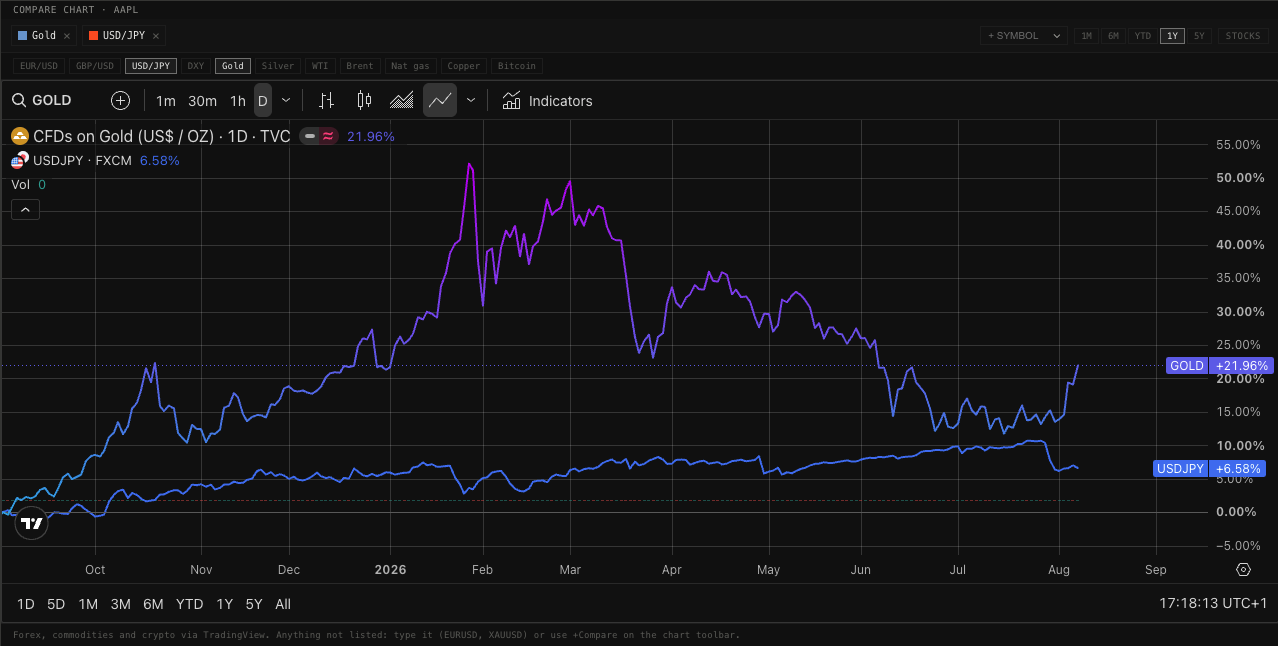Screen dimensions: 1278x646
Task: Collapse the legend with the chevron button
Action: (26, 210)
